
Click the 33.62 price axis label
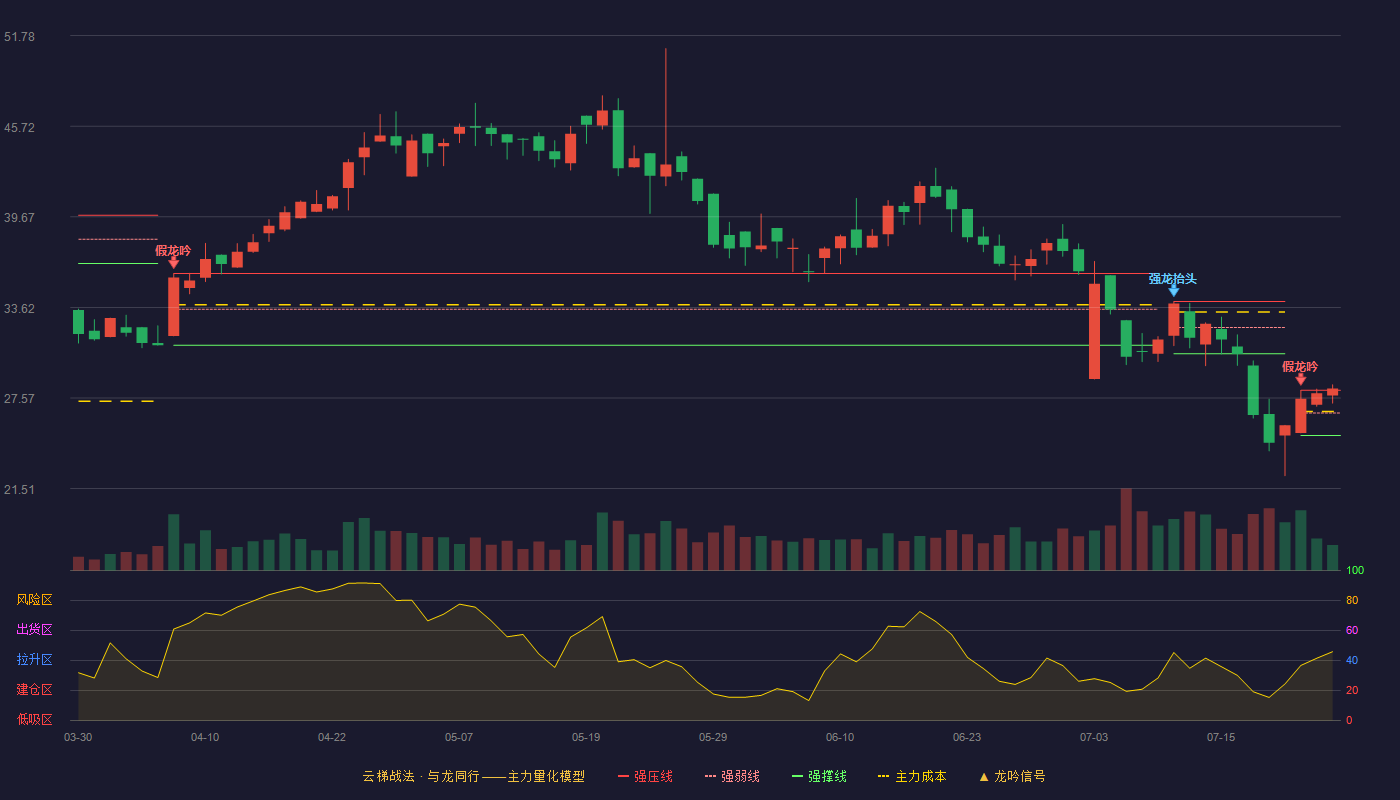19,309
